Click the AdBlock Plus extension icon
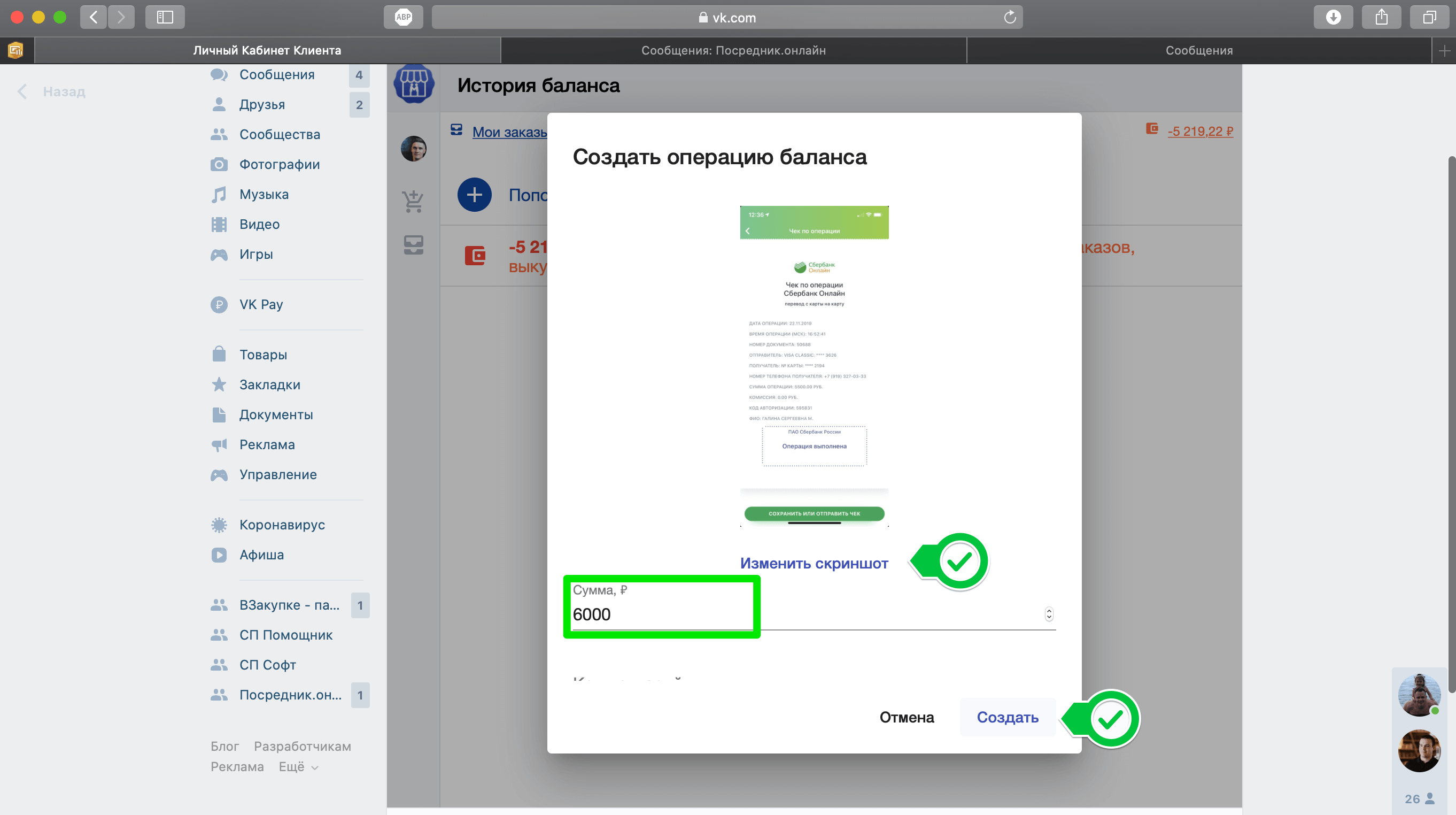Viewport: 1456px width, 815px height. pos(403,17)
